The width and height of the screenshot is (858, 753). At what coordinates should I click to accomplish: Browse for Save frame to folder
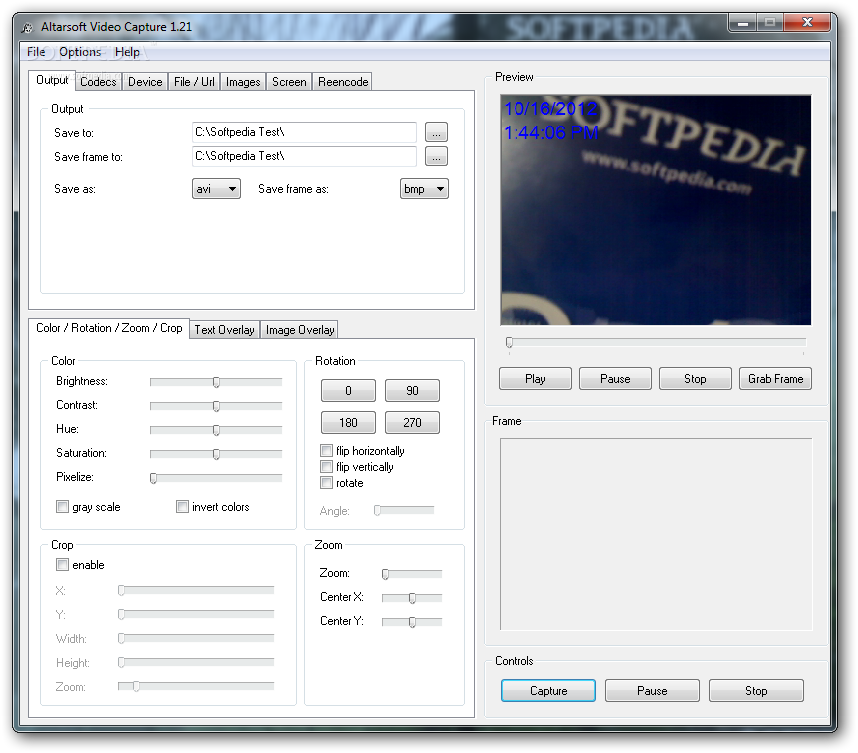tap(436, 157)
